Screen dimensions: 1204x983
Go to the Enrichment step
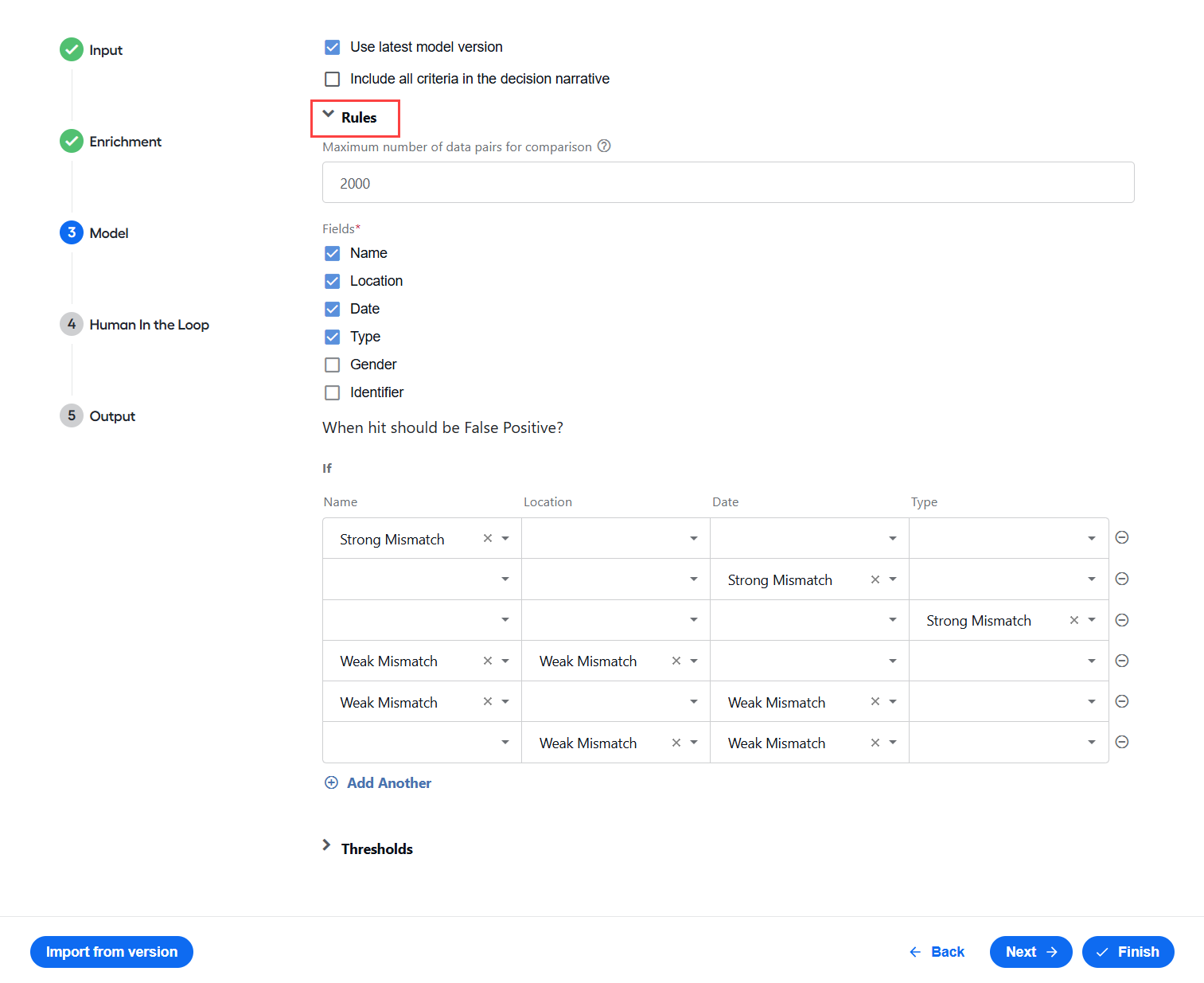coord(111,142)
